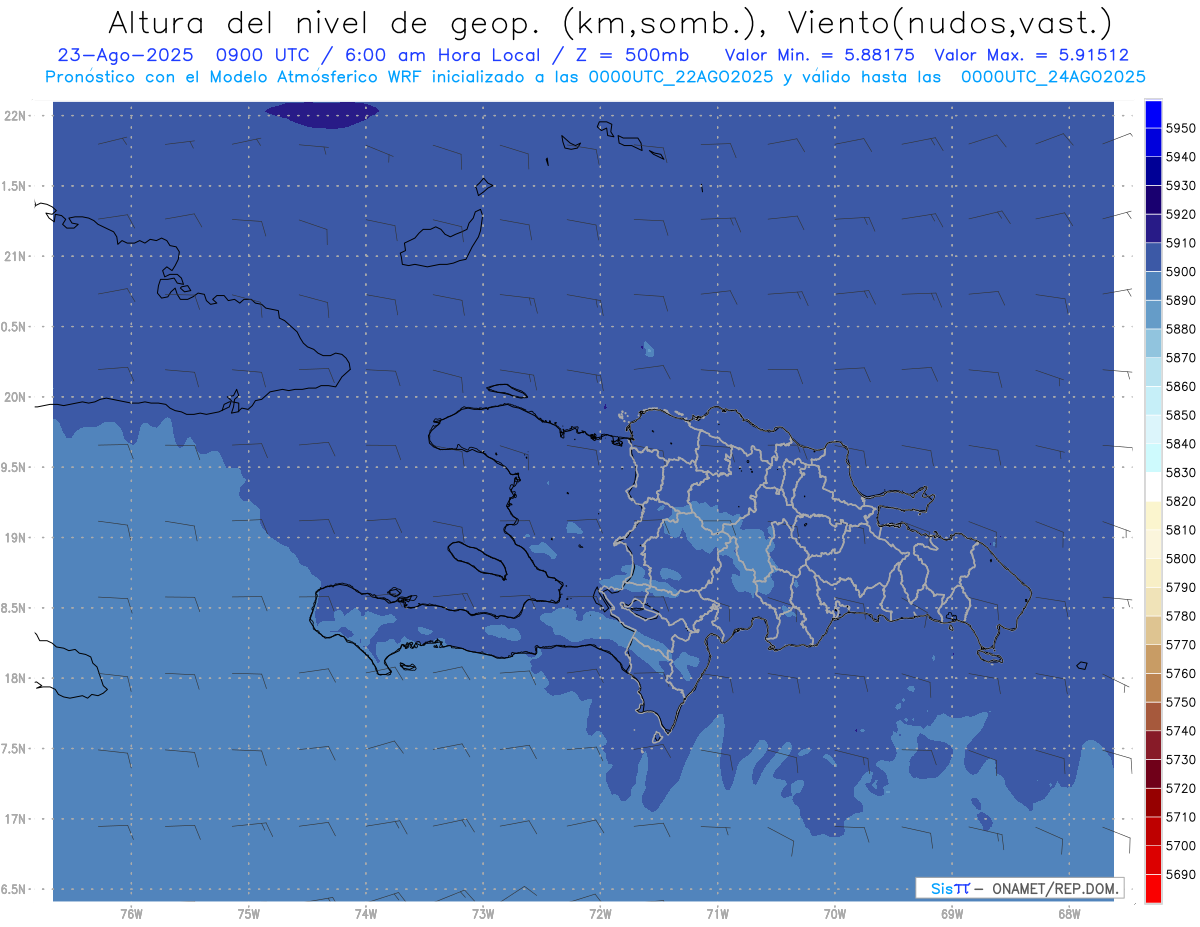Screen dimensions: 1200x927
Task: Click the 71W longitude label
Action: coord(717,913)
